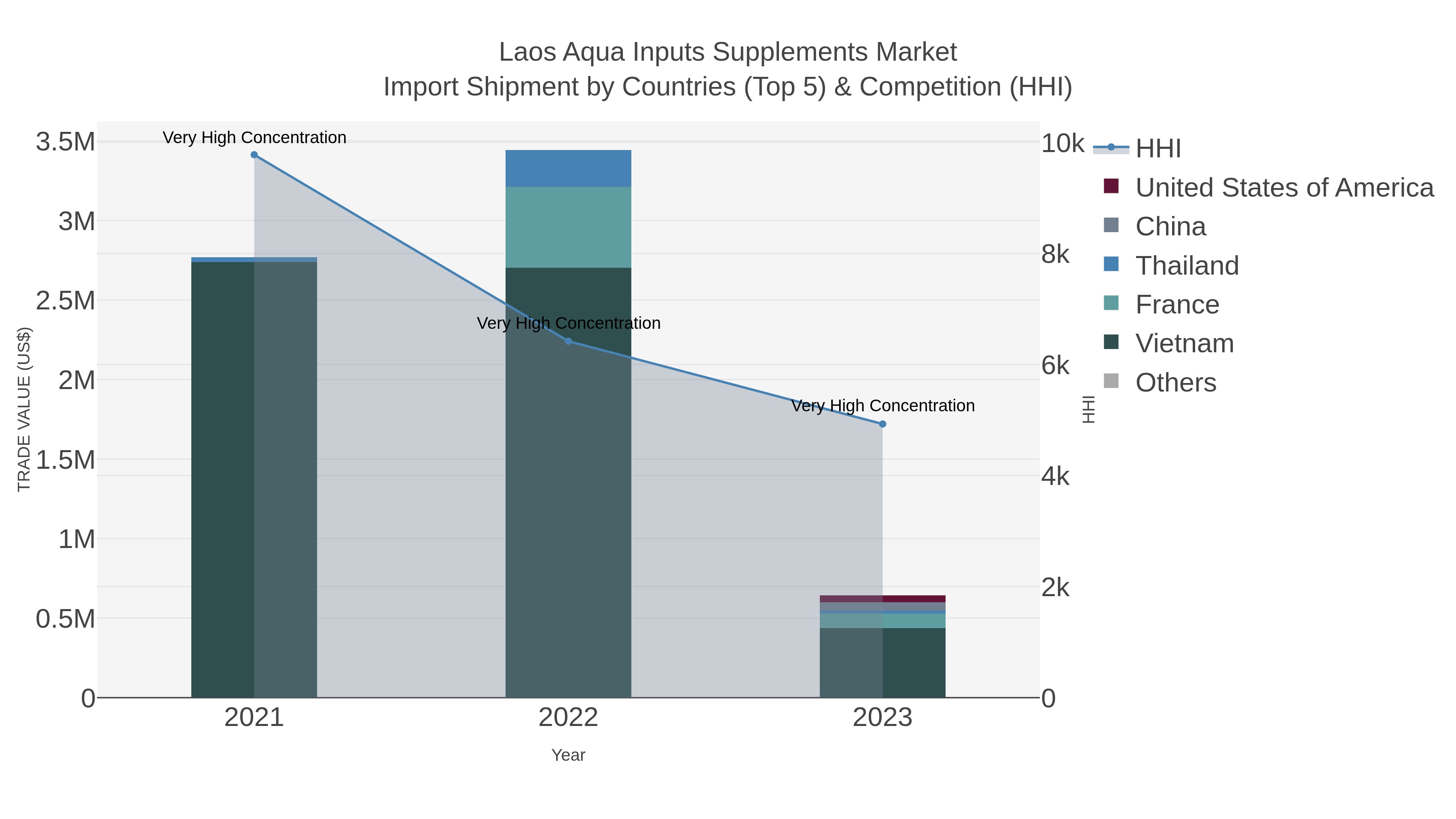Click the Thailand segment of 2022 bar
Image resolution: width=1456 pixels, height=819 pixels.
(569, 168)
